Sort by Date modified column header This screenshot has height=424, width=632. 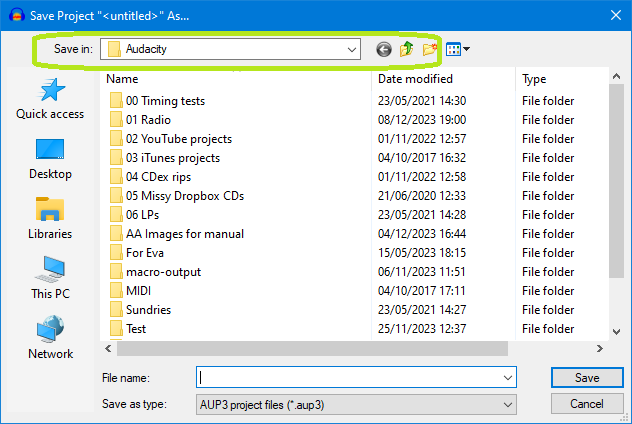(x=415, y=79)
